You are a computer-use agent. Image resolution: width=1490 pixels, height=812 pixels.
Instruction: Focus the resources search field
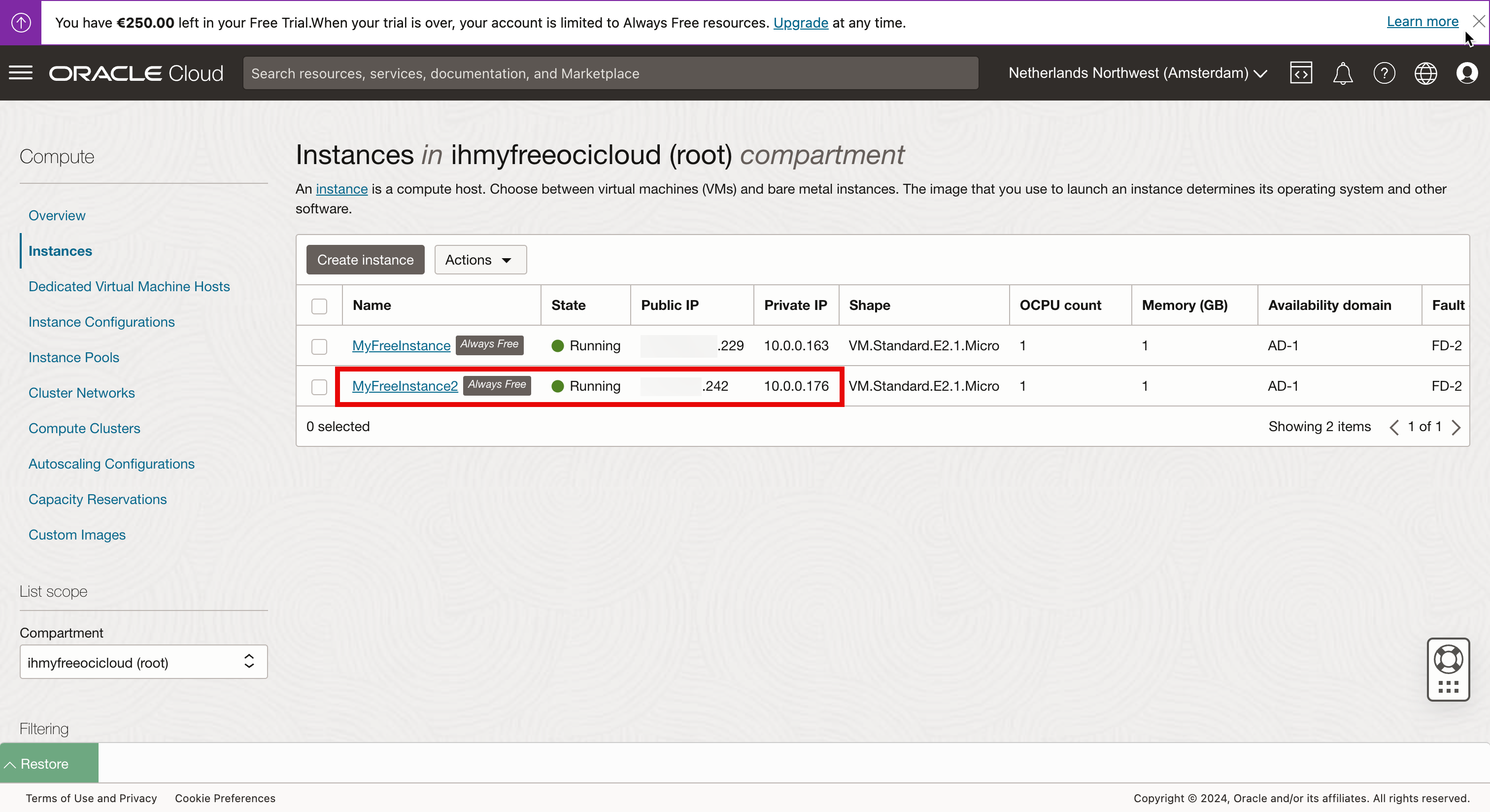pos(610,73)
